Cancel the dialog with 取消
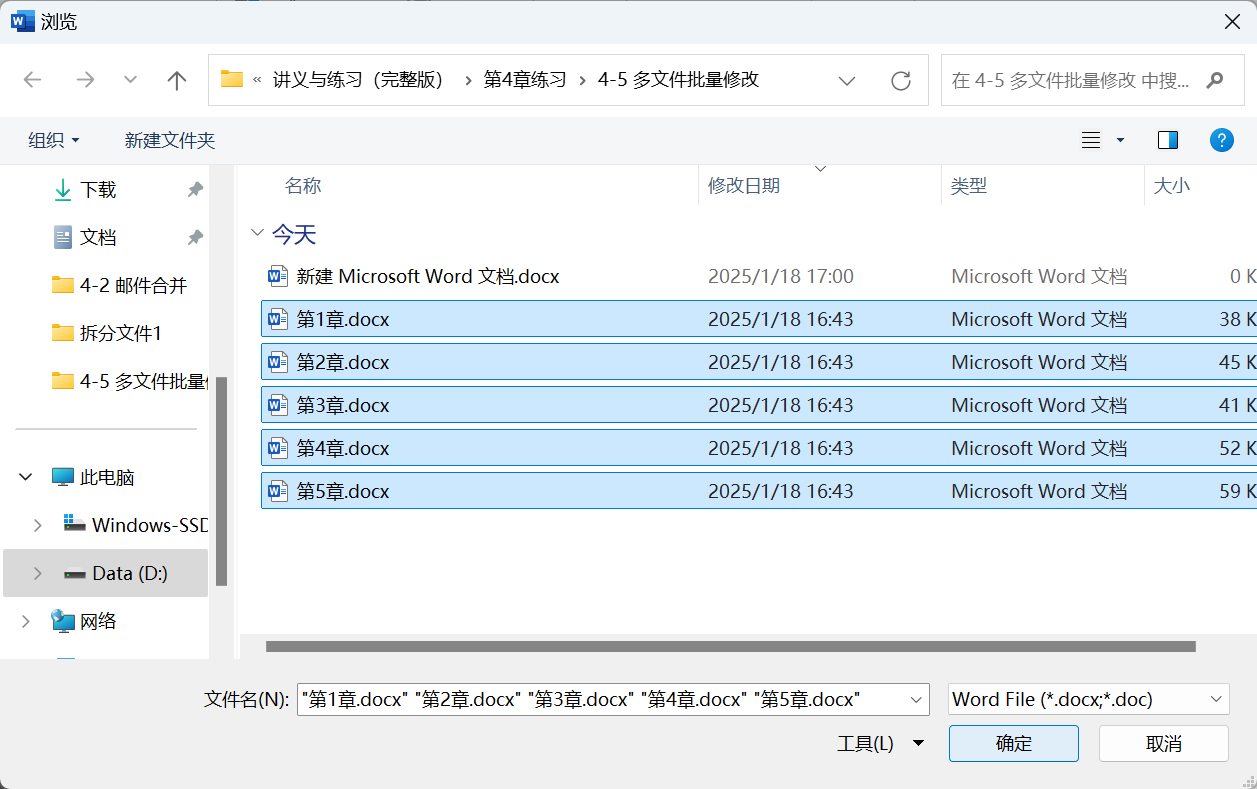 (x=1164, y=743)
